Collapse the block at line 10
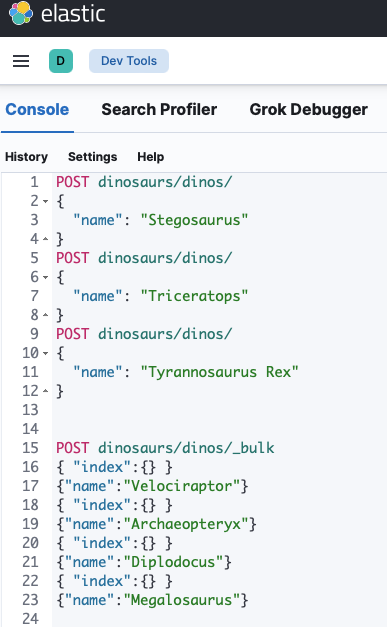Image resolution: width=387 pixels, height=627 pixels. click(x=46, y=353)
